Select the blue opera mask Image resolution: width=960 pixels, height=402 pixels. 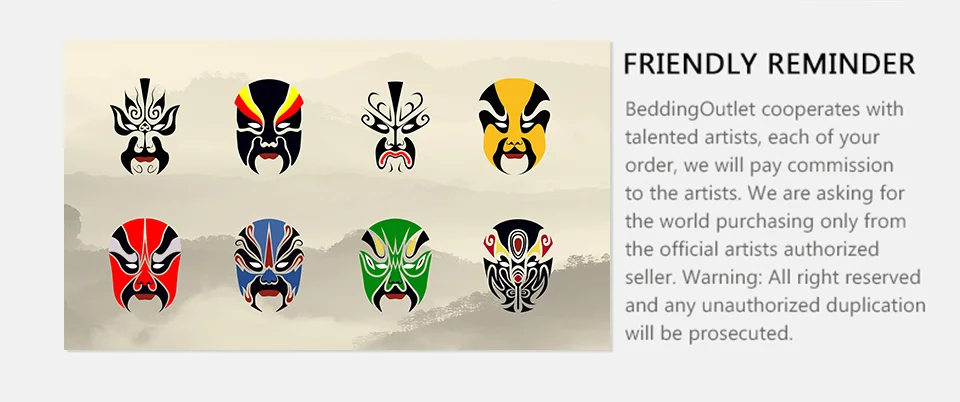[269, 265]
